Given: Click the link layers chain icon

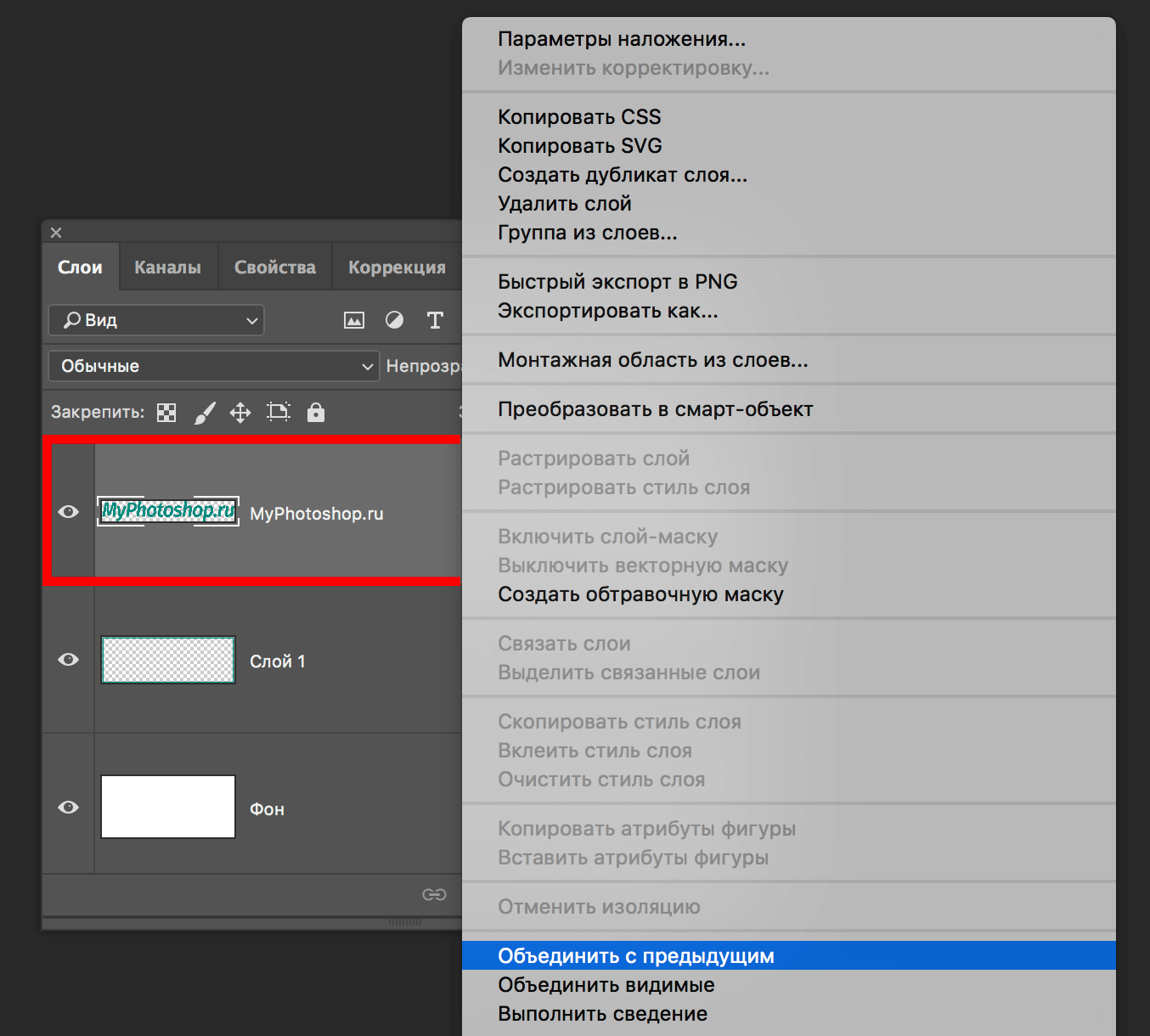Looking at the screenshot, I should pos(434,894).
